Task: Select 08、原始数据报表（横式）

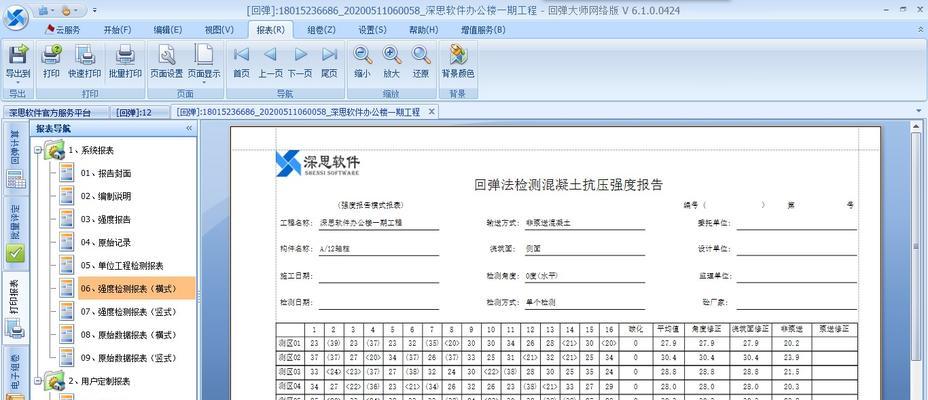Action: (128, 335)
